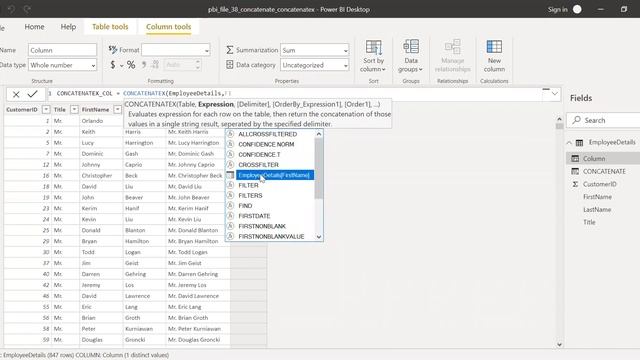This screenshot has height=360, width=640.
Task: Click the 'Harrington' last name cell
Action: [x=139, y=143]
